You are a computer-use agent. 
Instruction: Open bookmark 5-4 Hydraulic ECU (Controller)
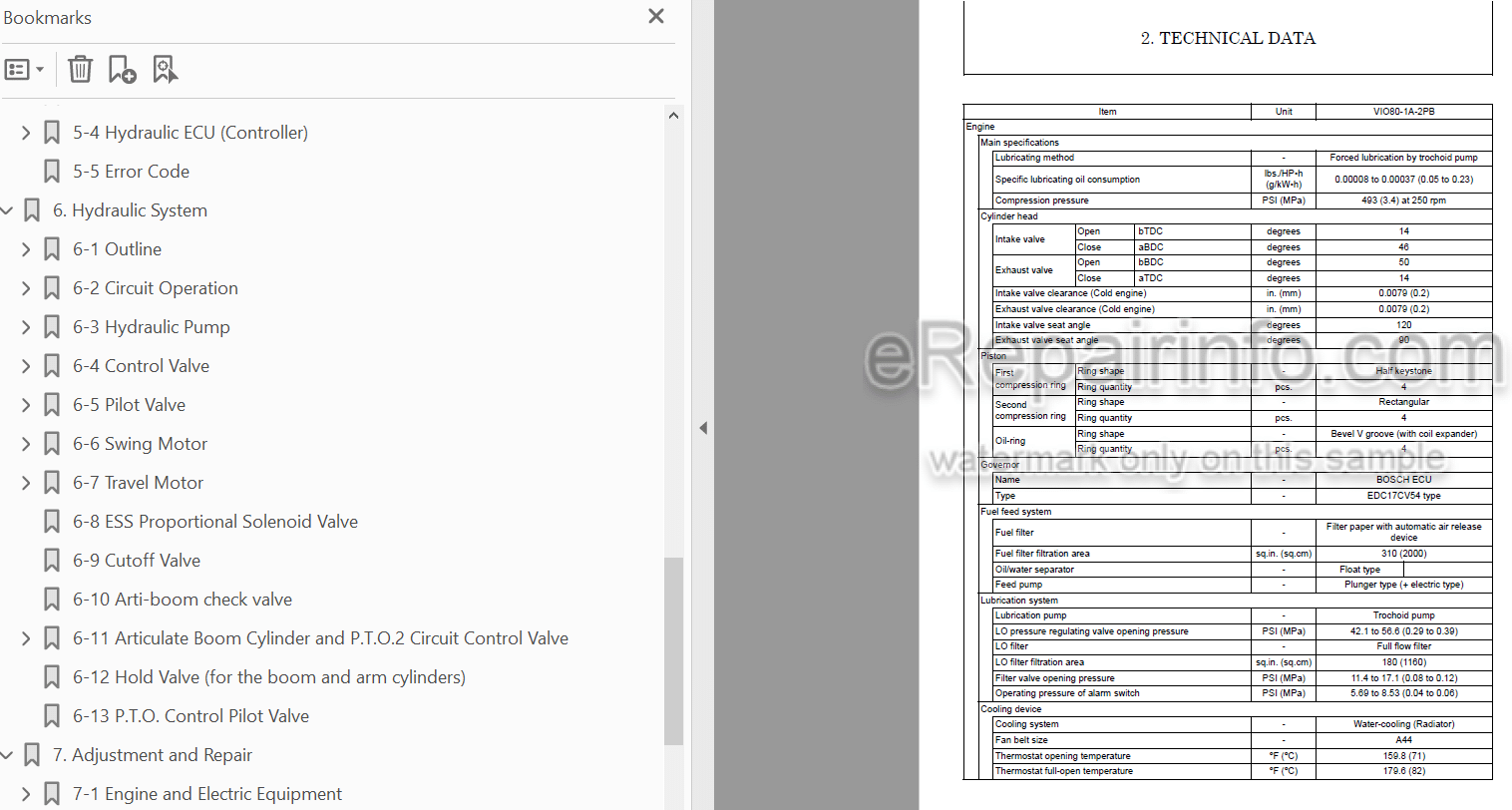189,133
